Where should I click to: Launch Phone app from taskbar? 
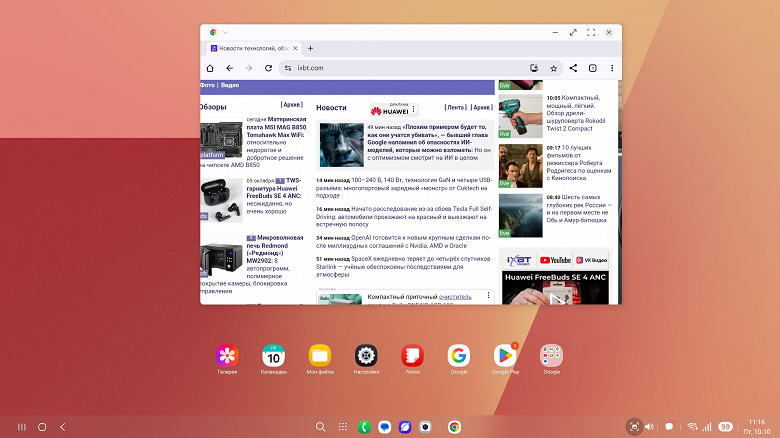pyautogui.click(x=364, y=427)
